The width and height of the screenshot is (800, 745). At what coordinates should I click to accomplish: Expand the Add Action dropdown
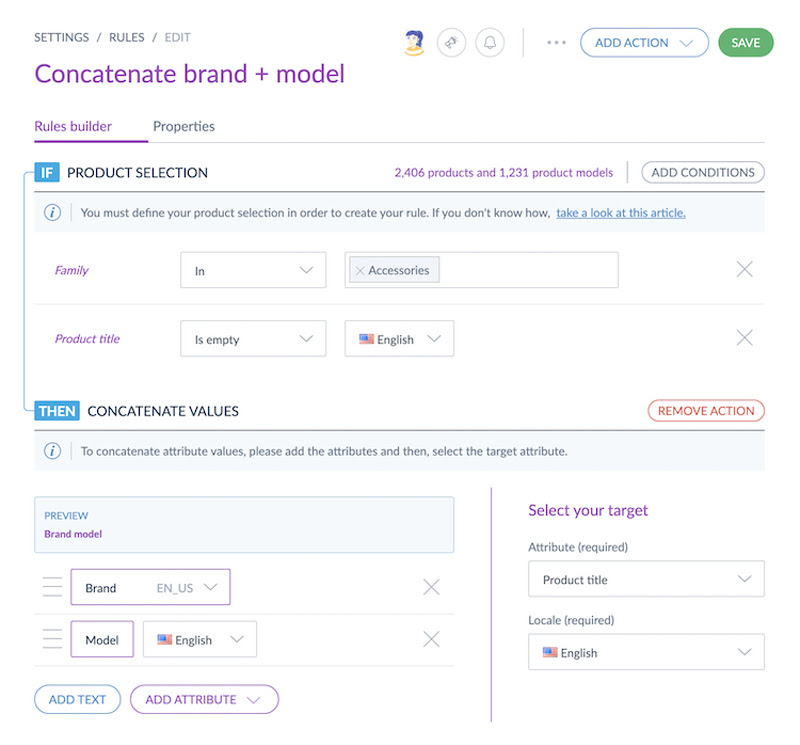click(x=644, y=43)
